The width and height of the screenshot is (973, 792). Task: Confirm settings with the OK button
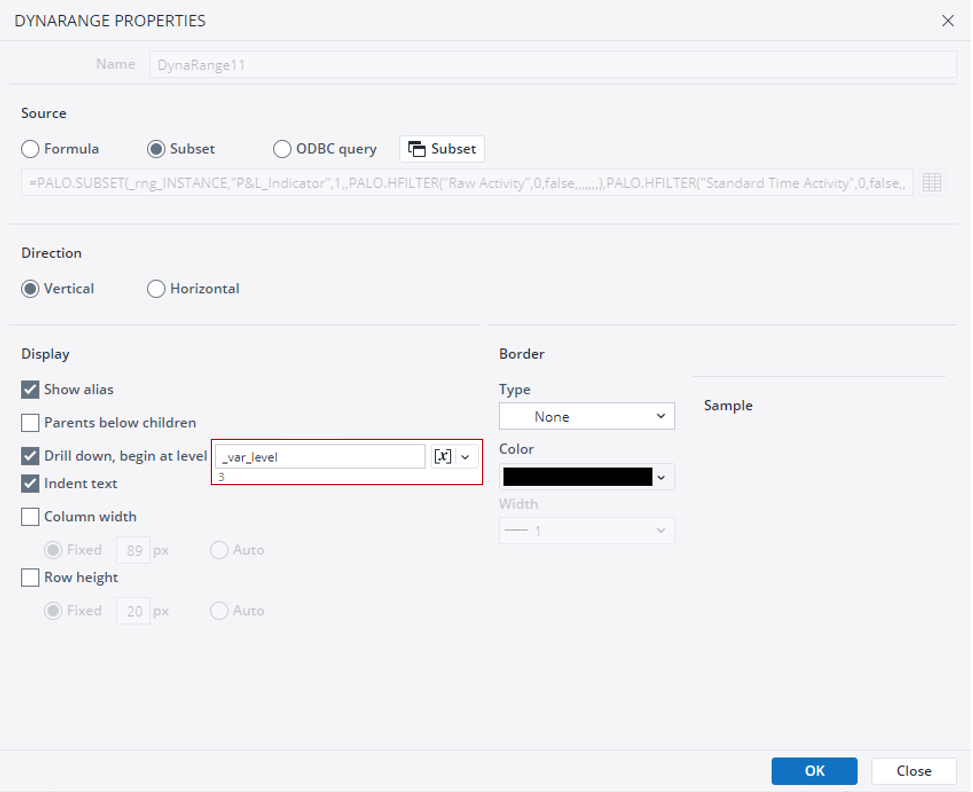pos(814,771)
